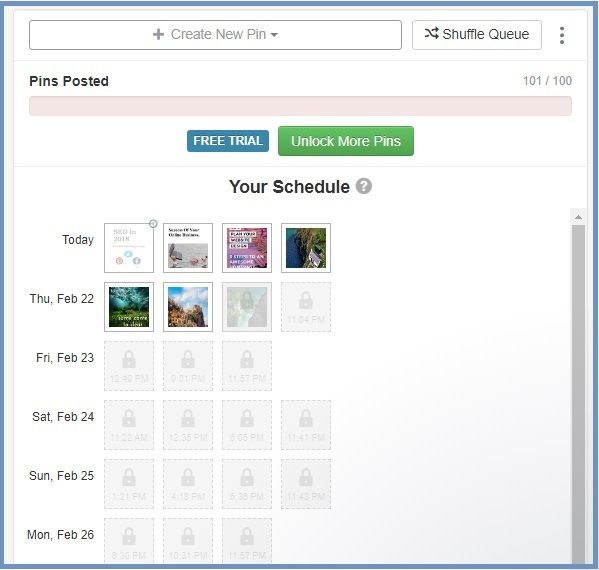
Task: Click first locked slot on Mon, Feb 26
Action: (x=129, y=541)
